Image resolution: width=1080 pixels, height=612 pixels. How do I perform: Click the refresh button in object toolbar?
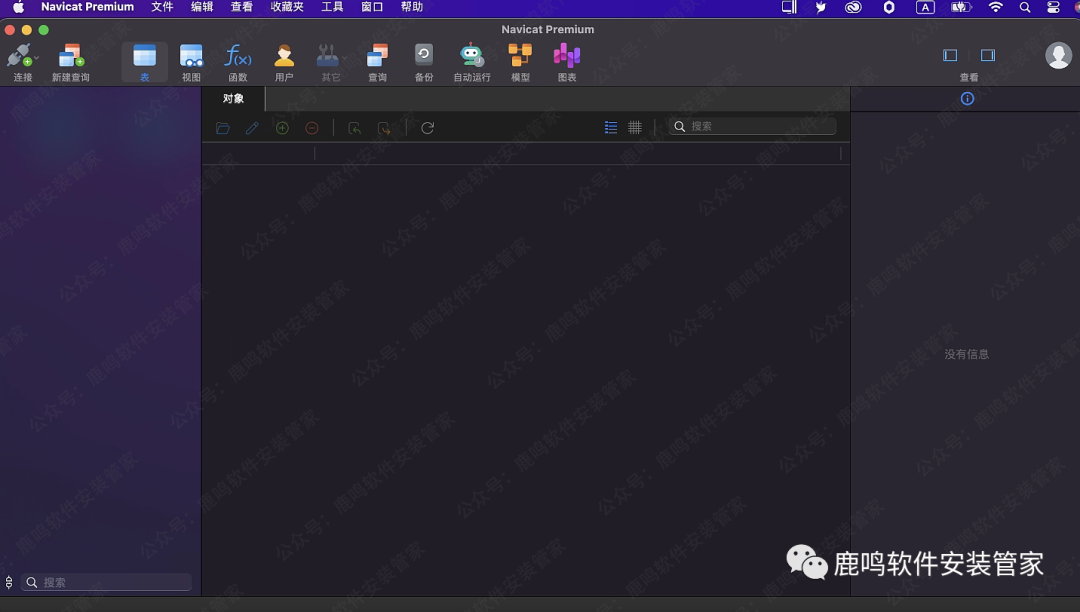pyautogui.click(x=427, y=128)
